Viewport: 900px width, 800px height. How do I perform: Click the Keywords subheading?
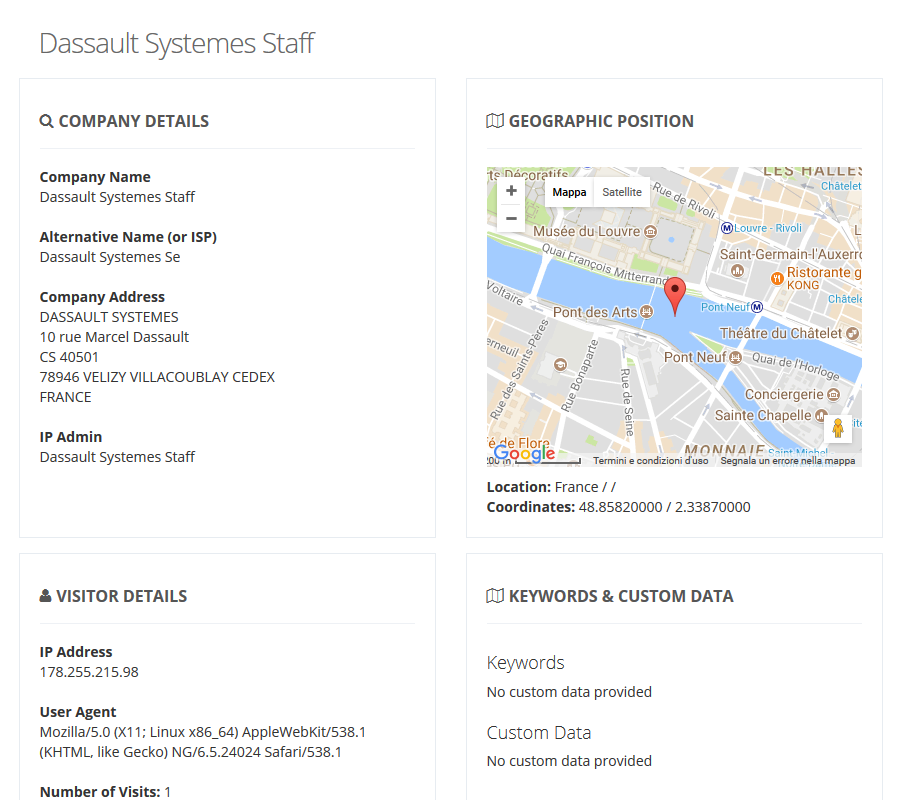(525, 663)
